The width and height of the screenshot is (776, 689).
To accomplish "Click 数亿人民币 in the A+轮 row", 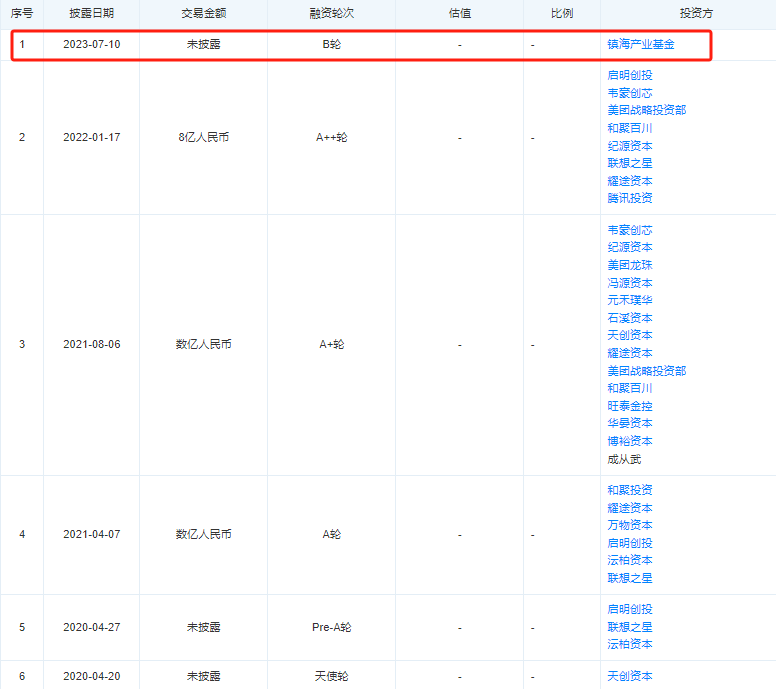I will 203,344.
